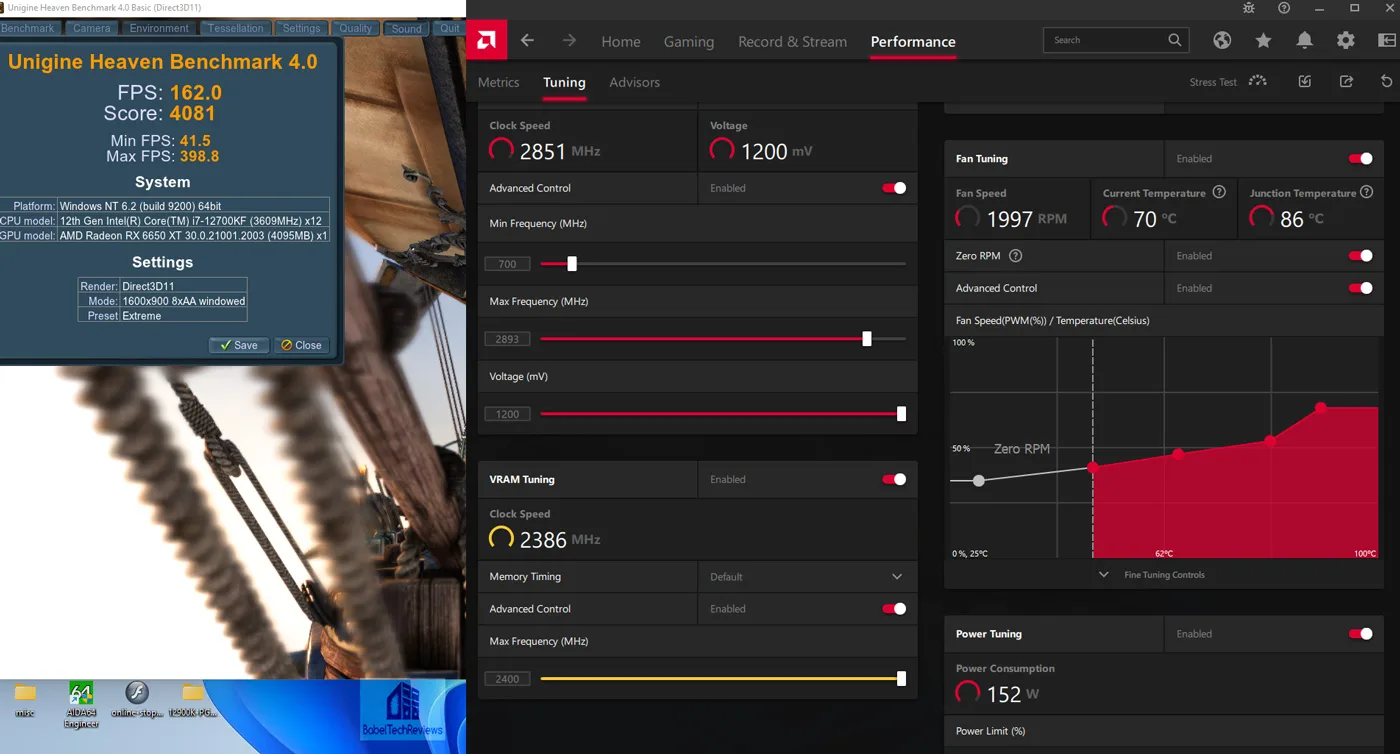Click the Stress Test label
This screenshot has width=1400, height=754.
pos(1213,82)
